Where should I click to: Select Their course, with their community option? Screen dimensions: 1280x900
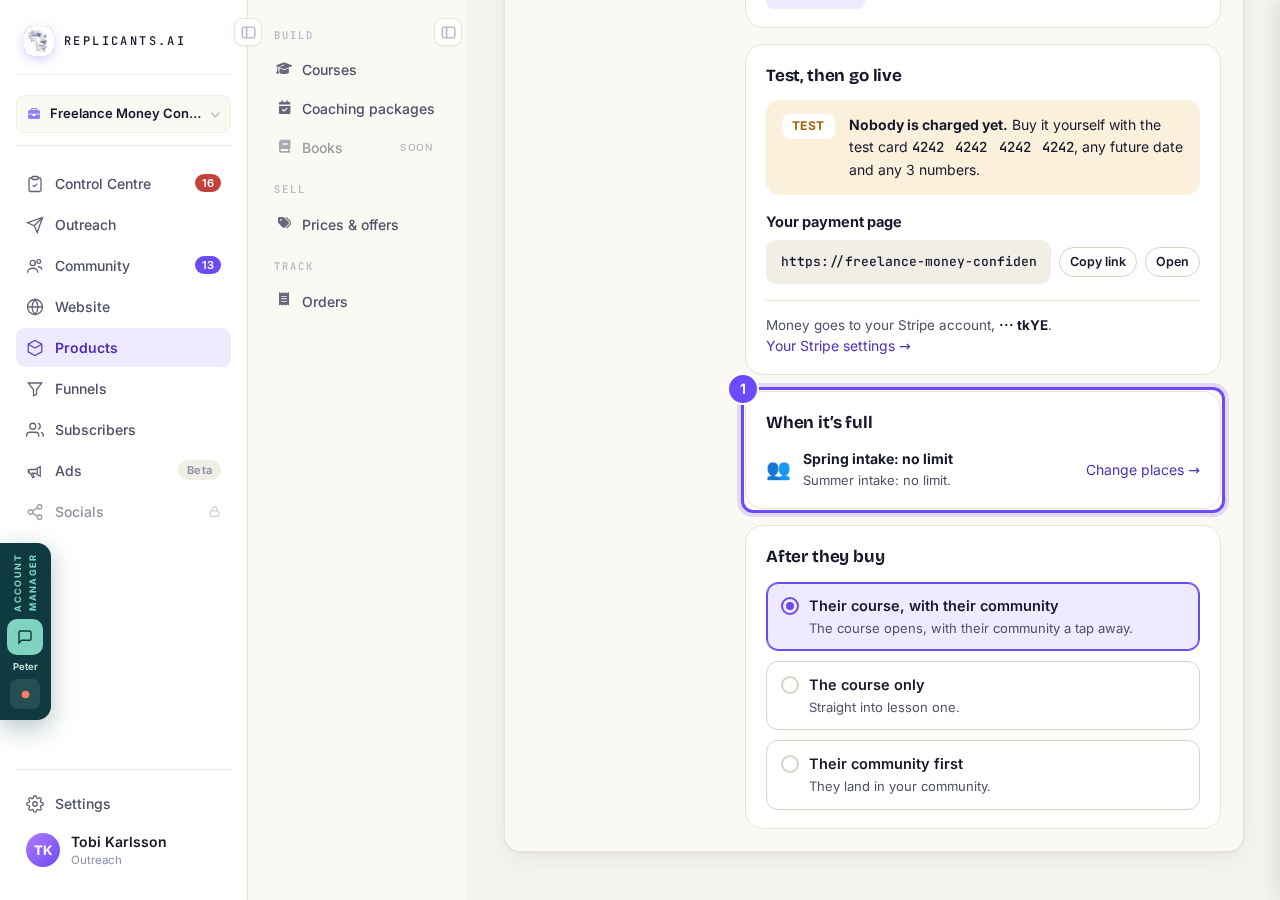tap(983, 616)
